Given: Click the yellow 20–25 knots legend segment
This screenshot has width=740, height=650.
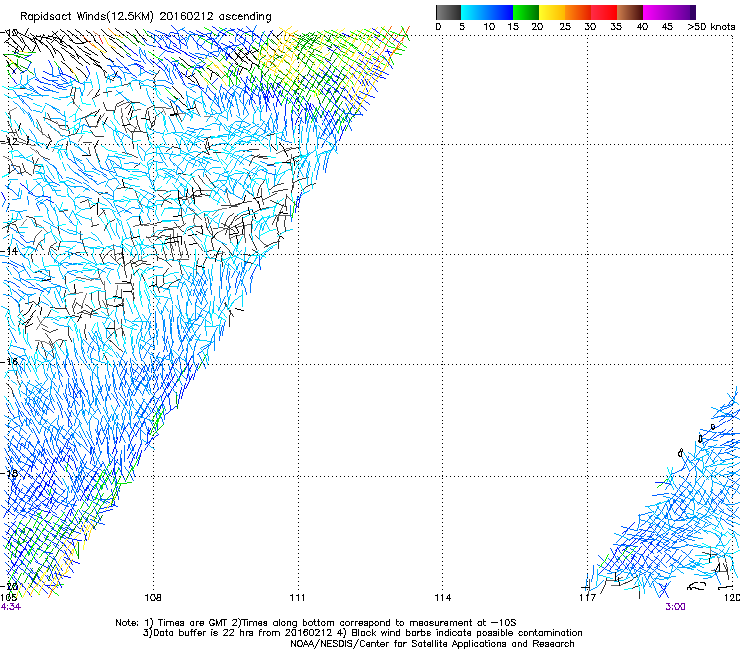Looking at the screenshot, I should pyautogui.click(x=552, y=12).
